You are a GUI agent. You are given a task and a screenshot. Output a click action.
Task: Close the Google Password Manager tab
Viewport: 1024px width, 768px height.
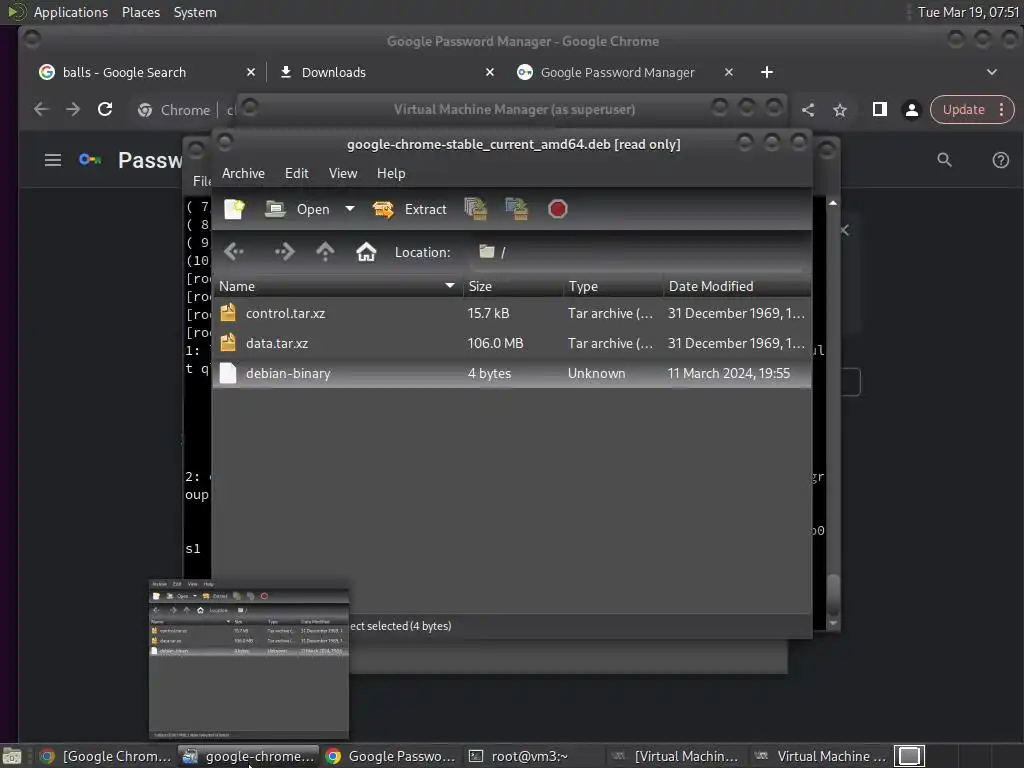[729, 72]
